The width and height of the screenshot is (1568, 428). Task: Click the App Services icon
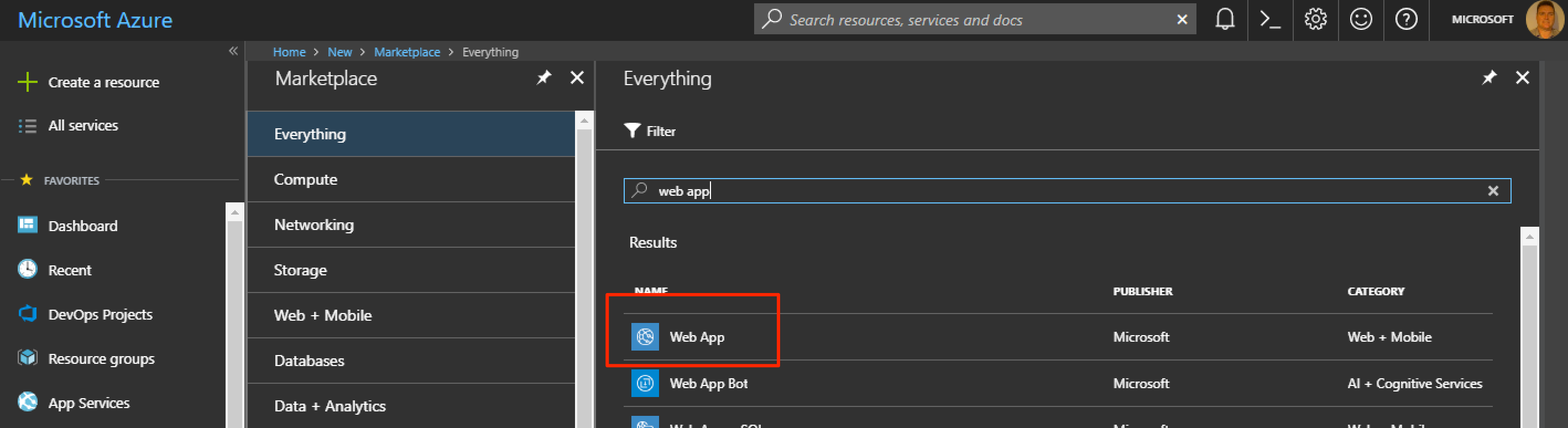click(28, 403)
